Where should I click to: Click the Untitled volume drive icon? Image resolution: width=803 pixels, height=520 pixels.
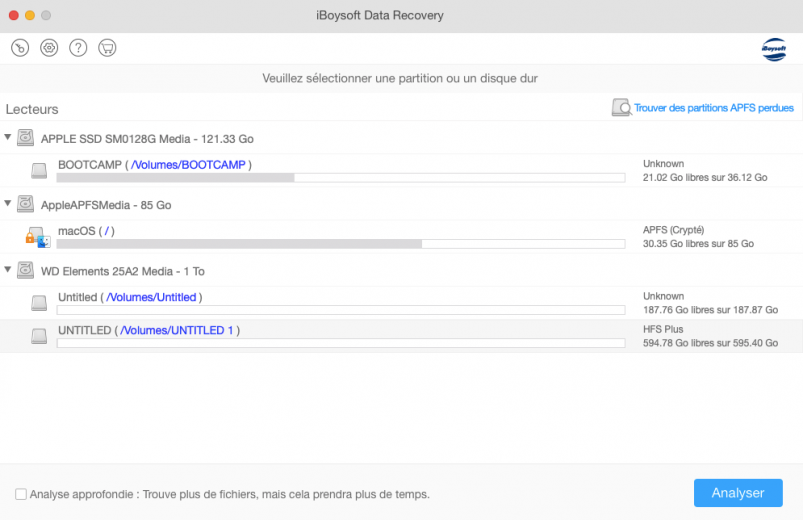click(39, 303)
